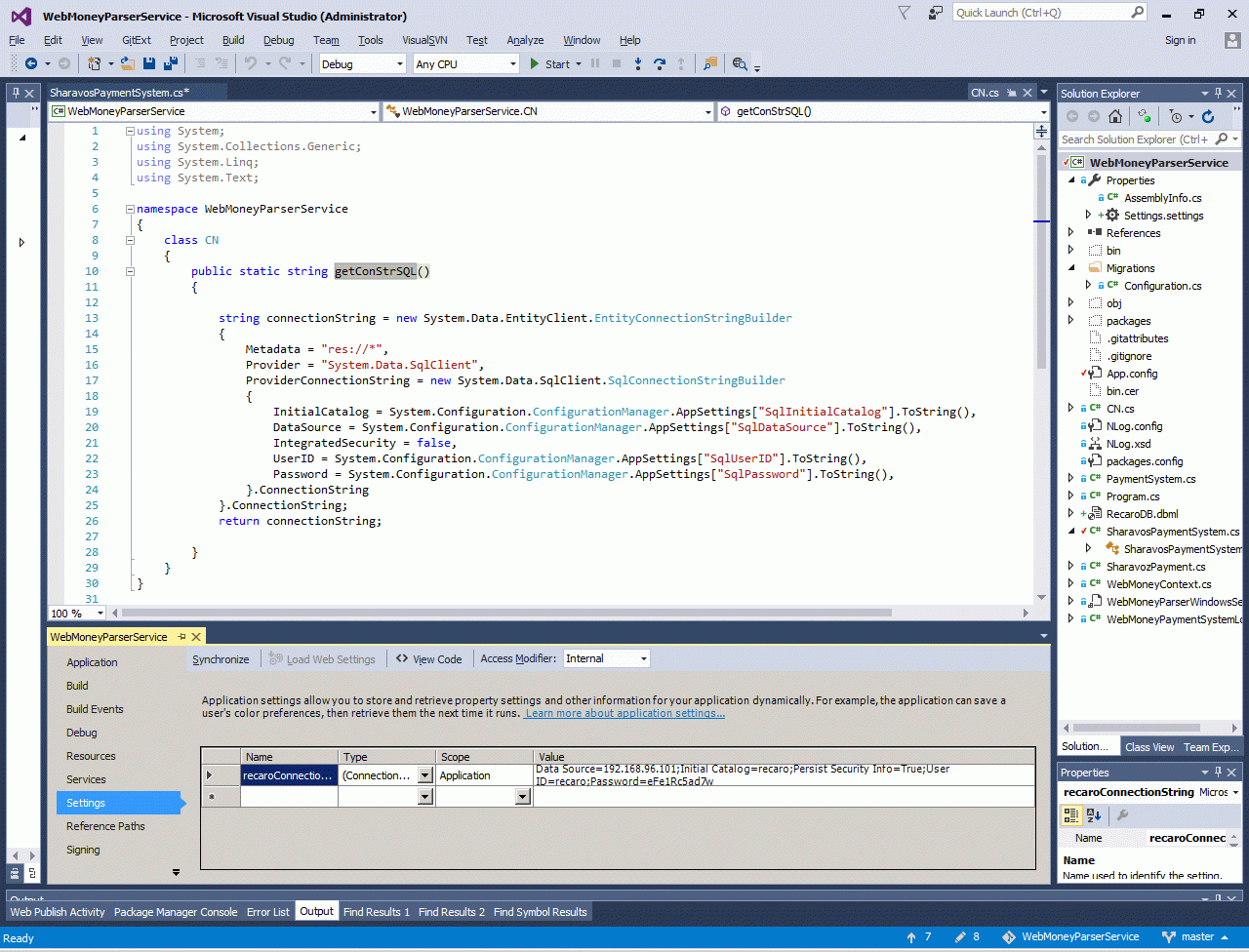Image resolution: width=1249 pixels, height=952 pixels.
Task: Click the Property Pages wrench icon
Action: click(x=1122, y=815)
